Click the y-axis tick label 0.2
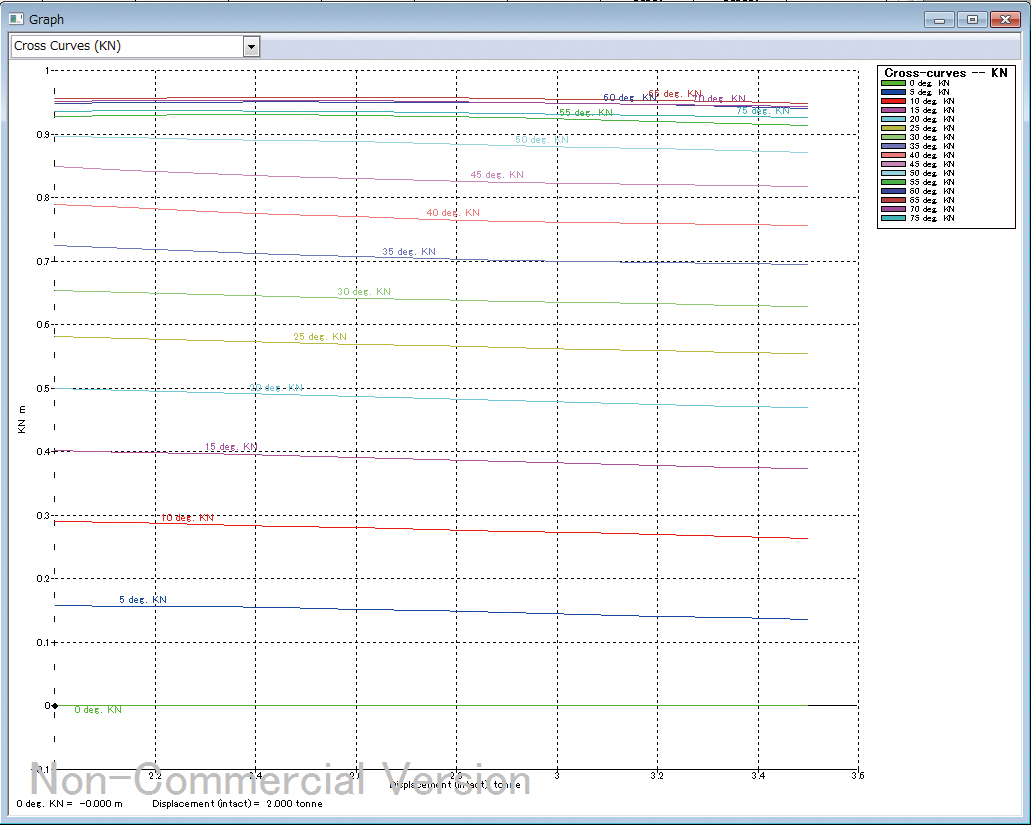Screen dimensions: 1031x825 [x=43, y=578]
